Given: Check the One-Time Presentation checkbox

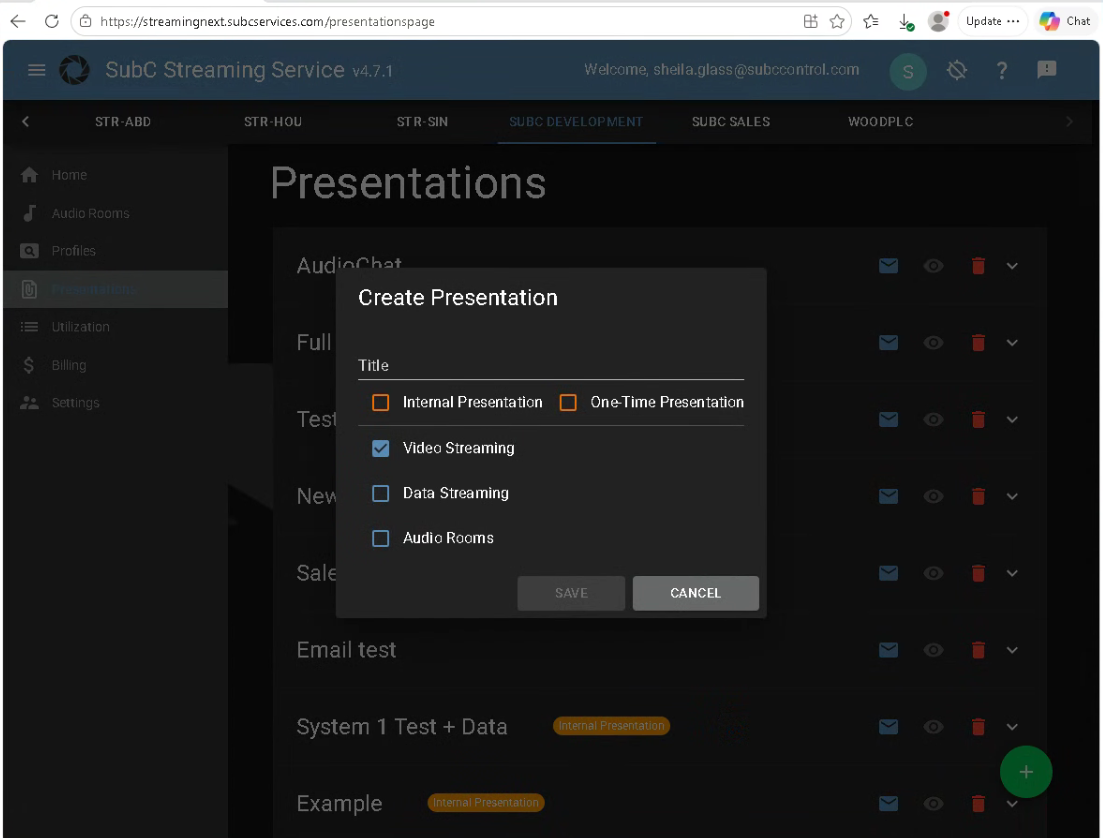Looking at the screenshot, I should click(x=568, y=402).
